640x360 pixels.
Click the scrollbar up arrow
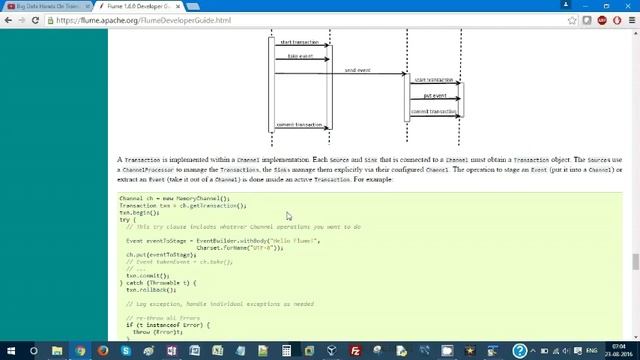[636, 33]
